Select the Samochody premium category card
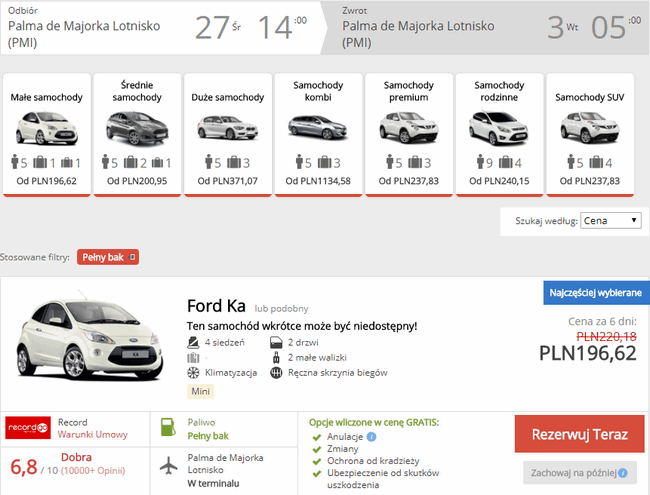The image size is (650, 495). pyautogui.click(x=409, y=134)
